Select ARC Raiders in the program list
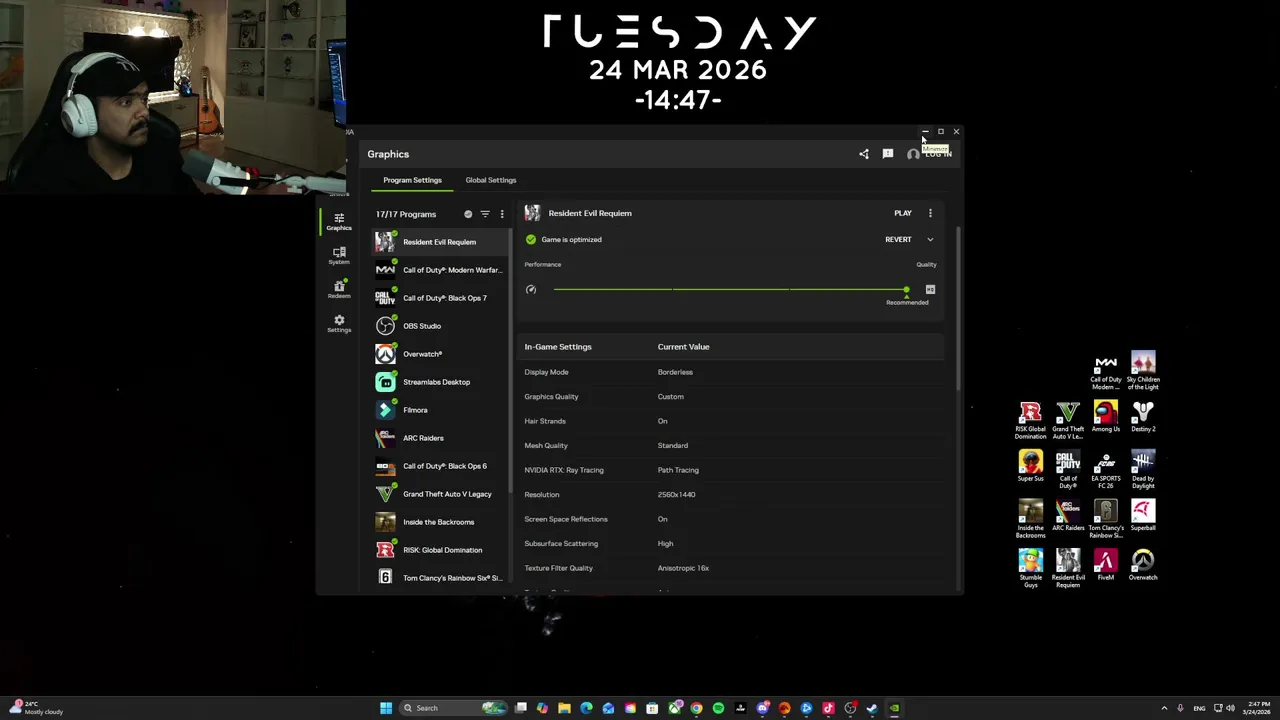1280x720 pixels. 441,438
